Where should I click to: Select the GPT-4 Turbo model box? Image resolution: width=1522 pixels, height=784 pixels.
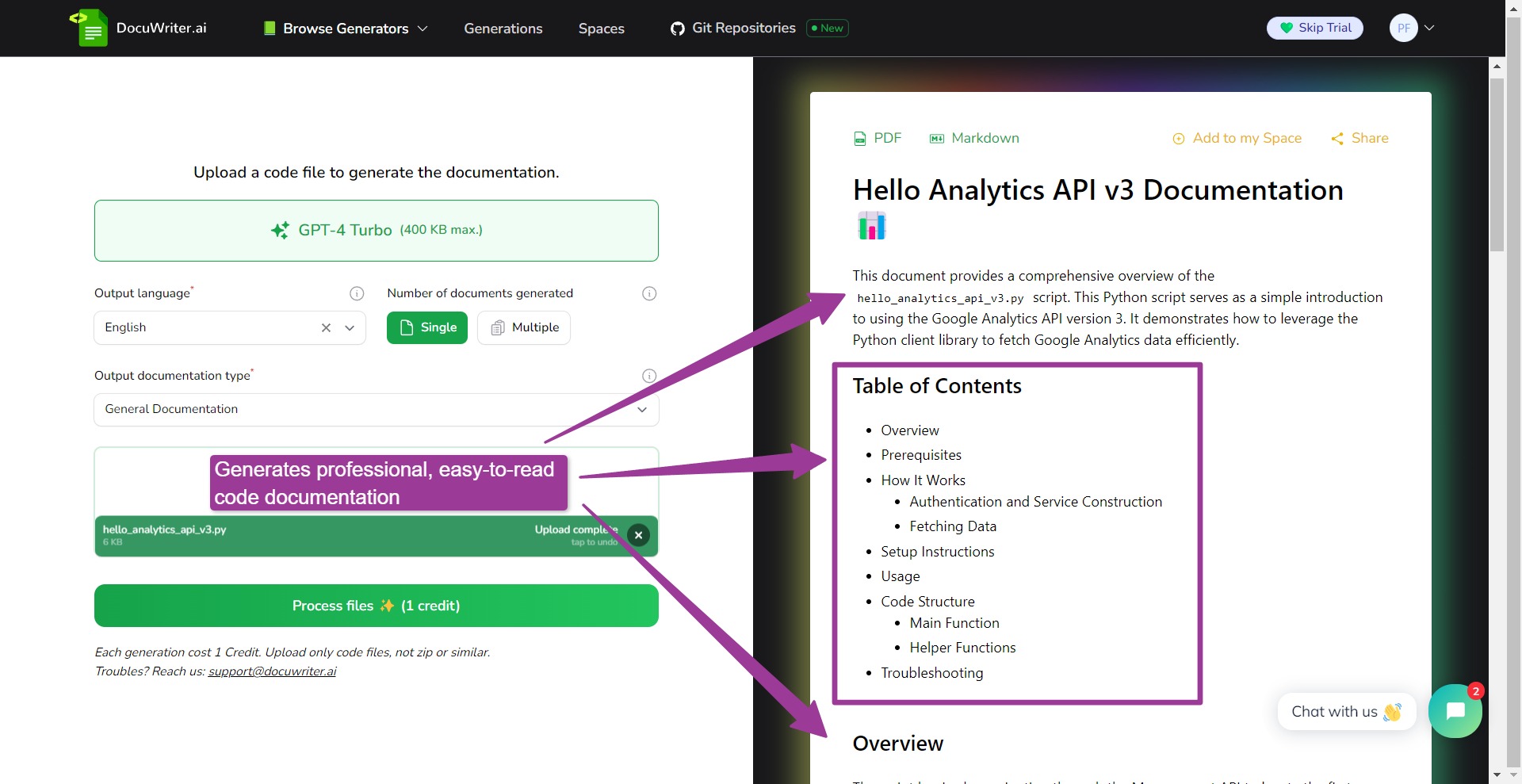coord(377,231)
